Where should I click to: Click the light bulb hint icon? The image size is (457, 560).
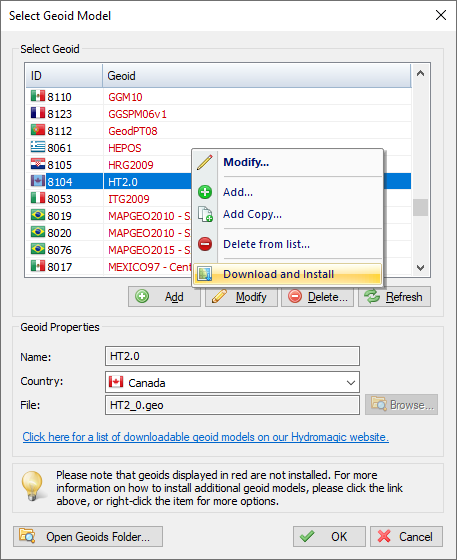click(x=32, y=486)
